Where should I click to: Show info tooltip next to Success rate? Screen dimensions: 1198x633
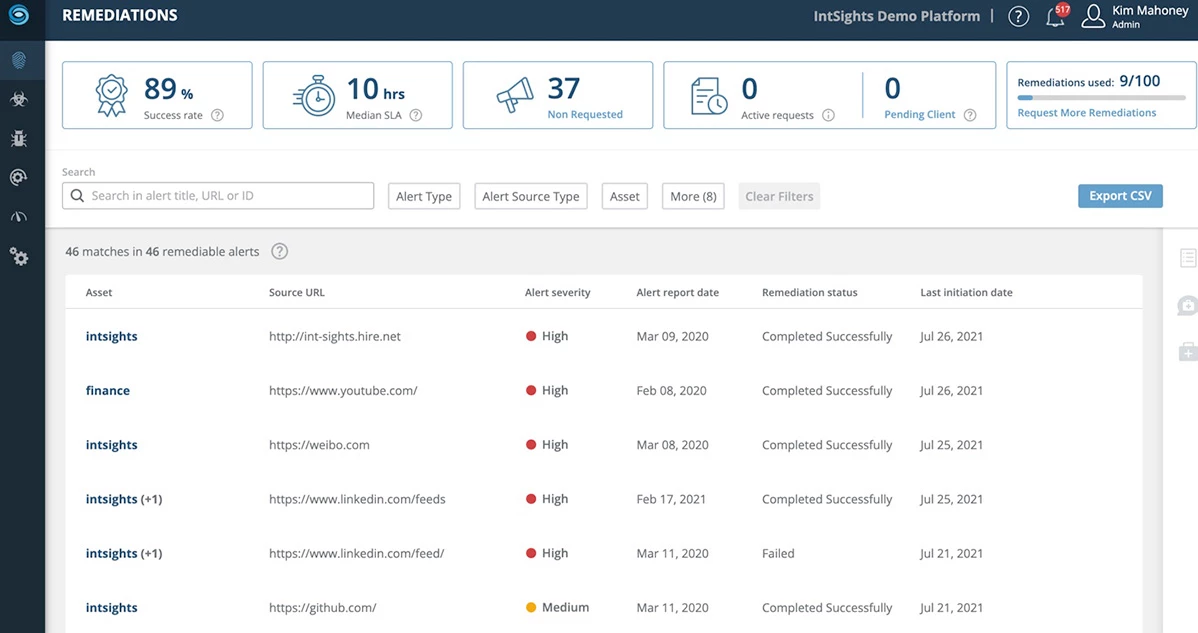point(217,115)
